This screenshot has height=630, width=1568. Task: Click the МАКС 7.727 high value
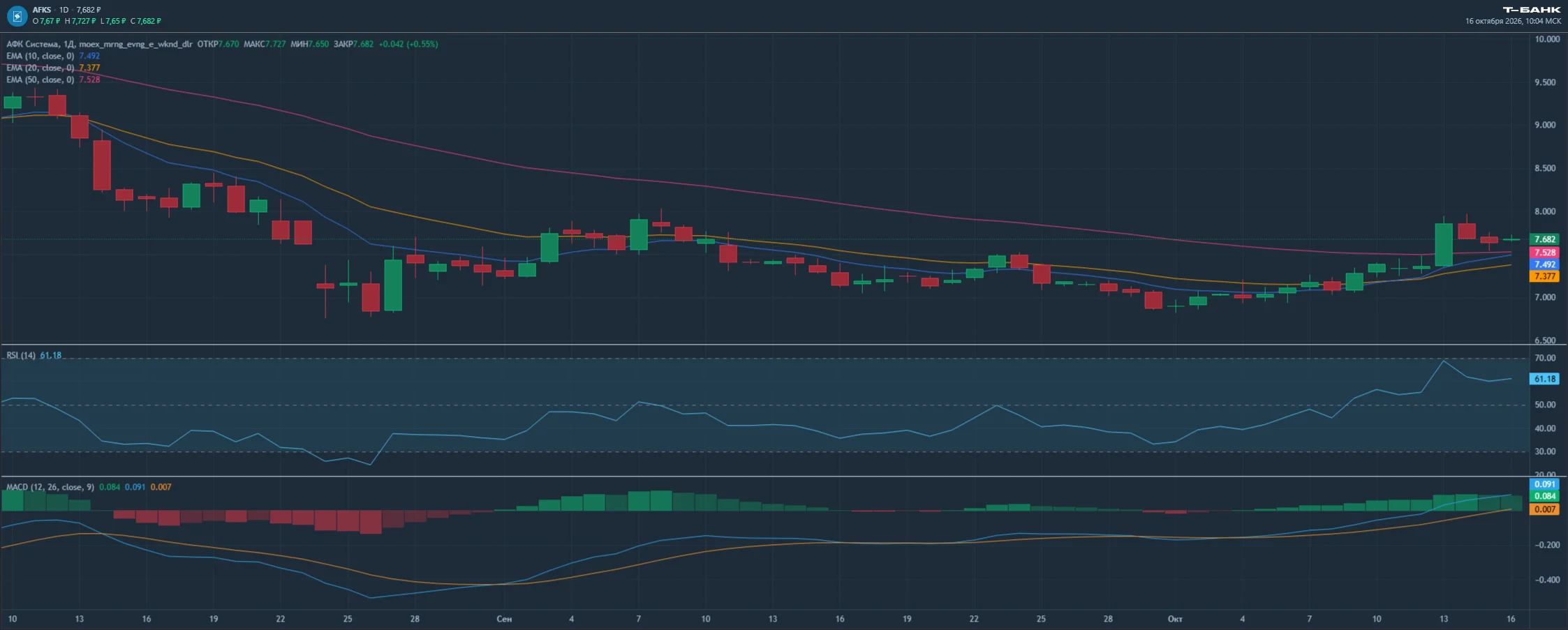click(x=265, y=44)
